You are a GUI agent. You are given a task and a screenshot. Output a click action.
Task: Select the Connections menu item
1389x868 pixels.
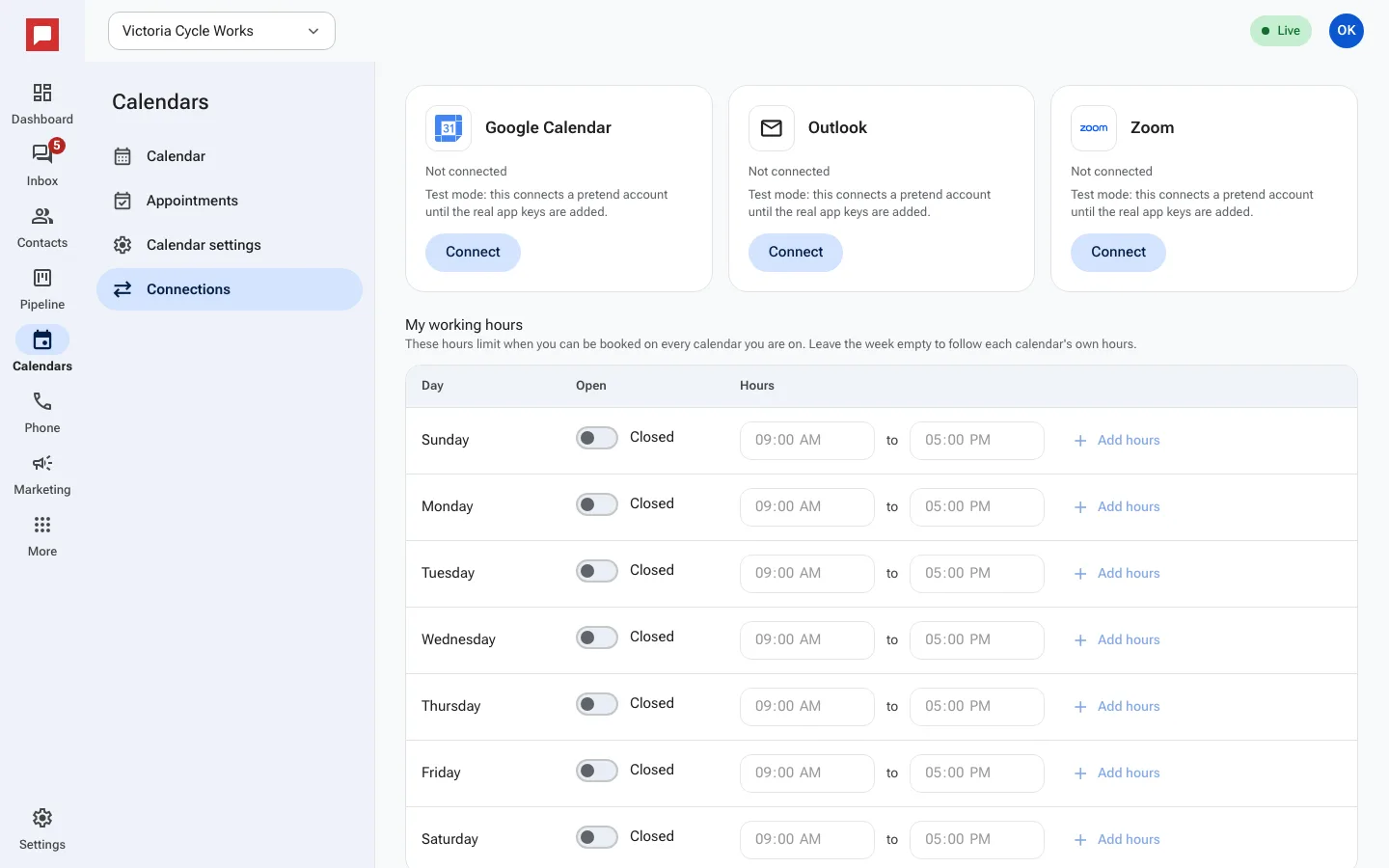[x=230, y=289]
